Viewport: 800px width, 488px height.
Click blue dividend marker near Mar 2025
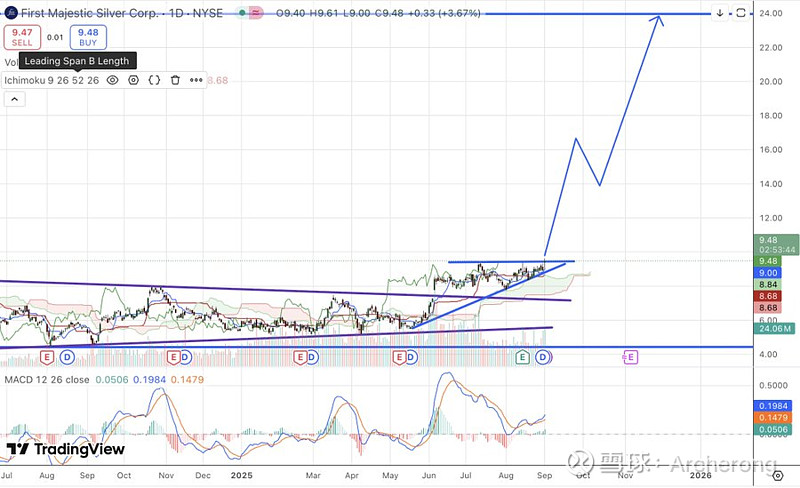coord(311,357)
